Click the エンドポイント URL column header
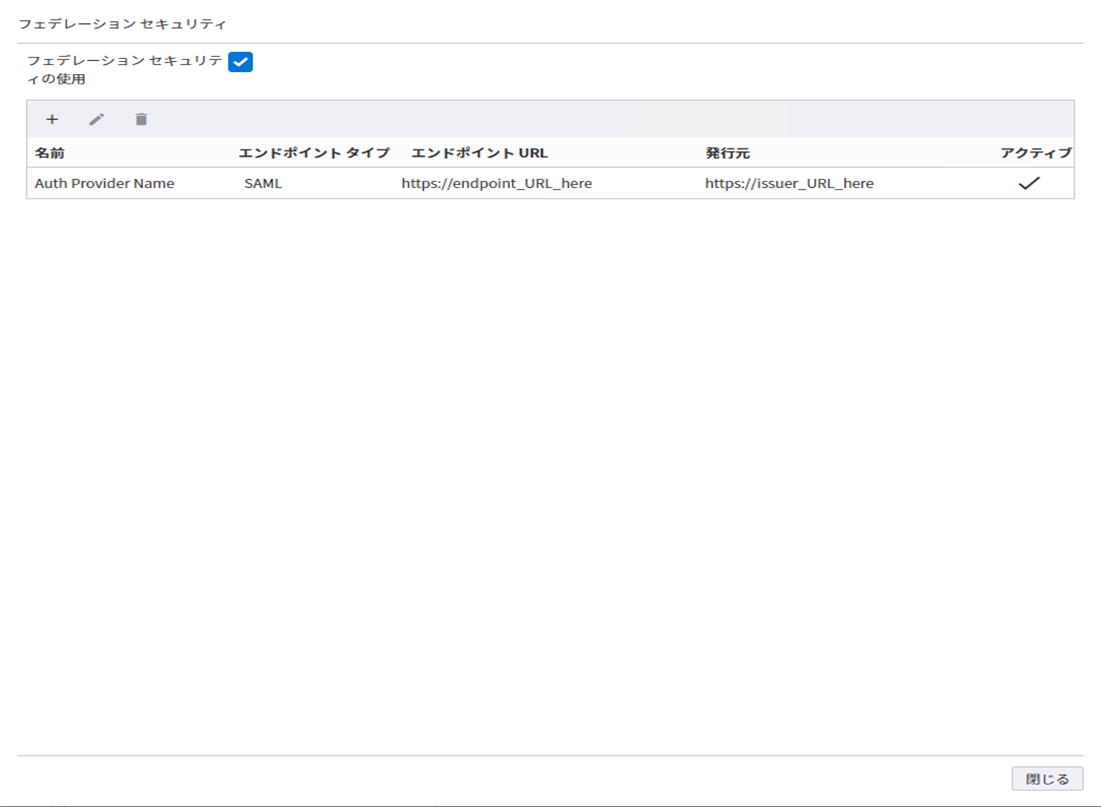 click(479, 153)
